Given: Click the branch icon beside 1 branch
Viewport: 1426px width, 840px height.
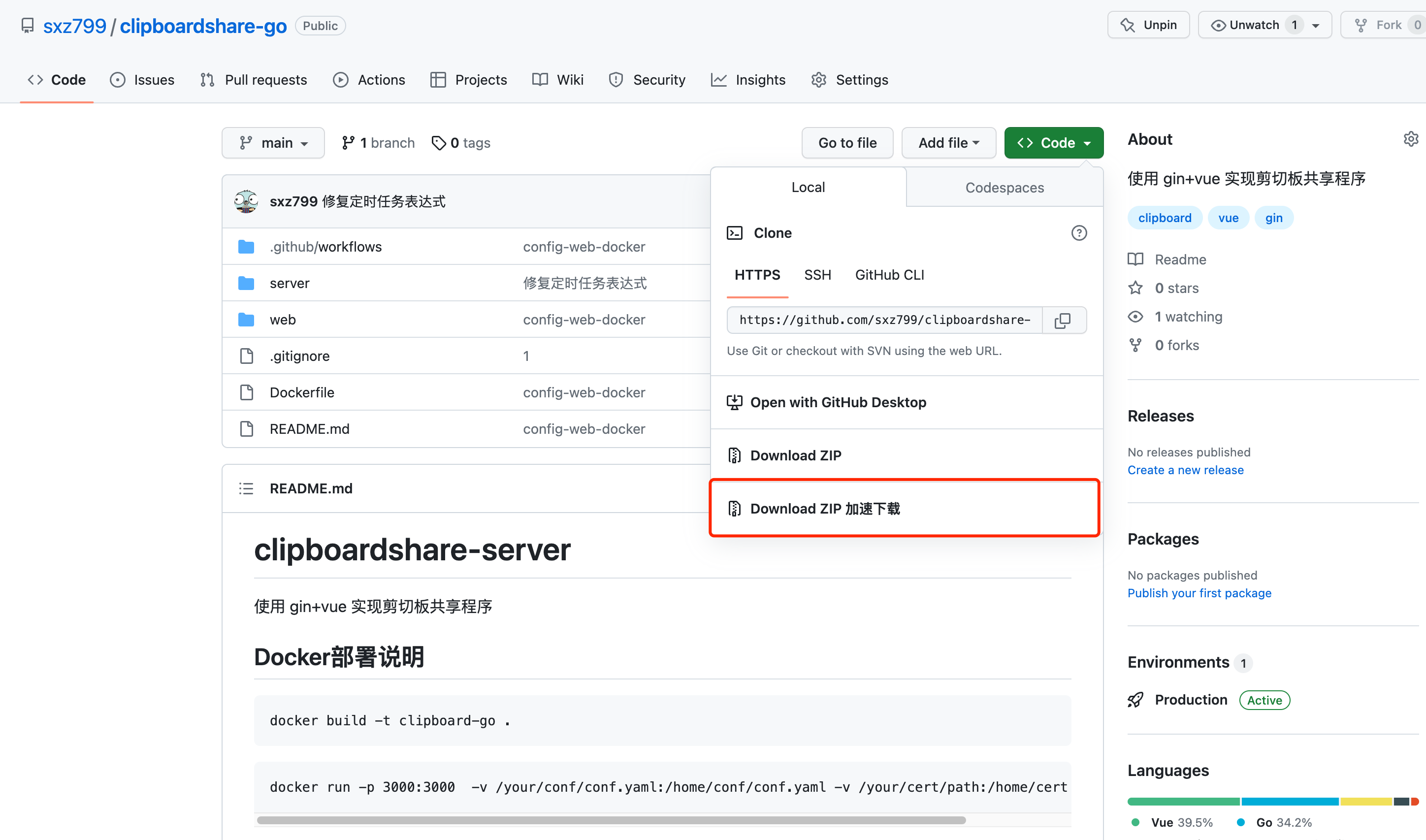Looking at the screenshot, I should click(x=348, y=143).
